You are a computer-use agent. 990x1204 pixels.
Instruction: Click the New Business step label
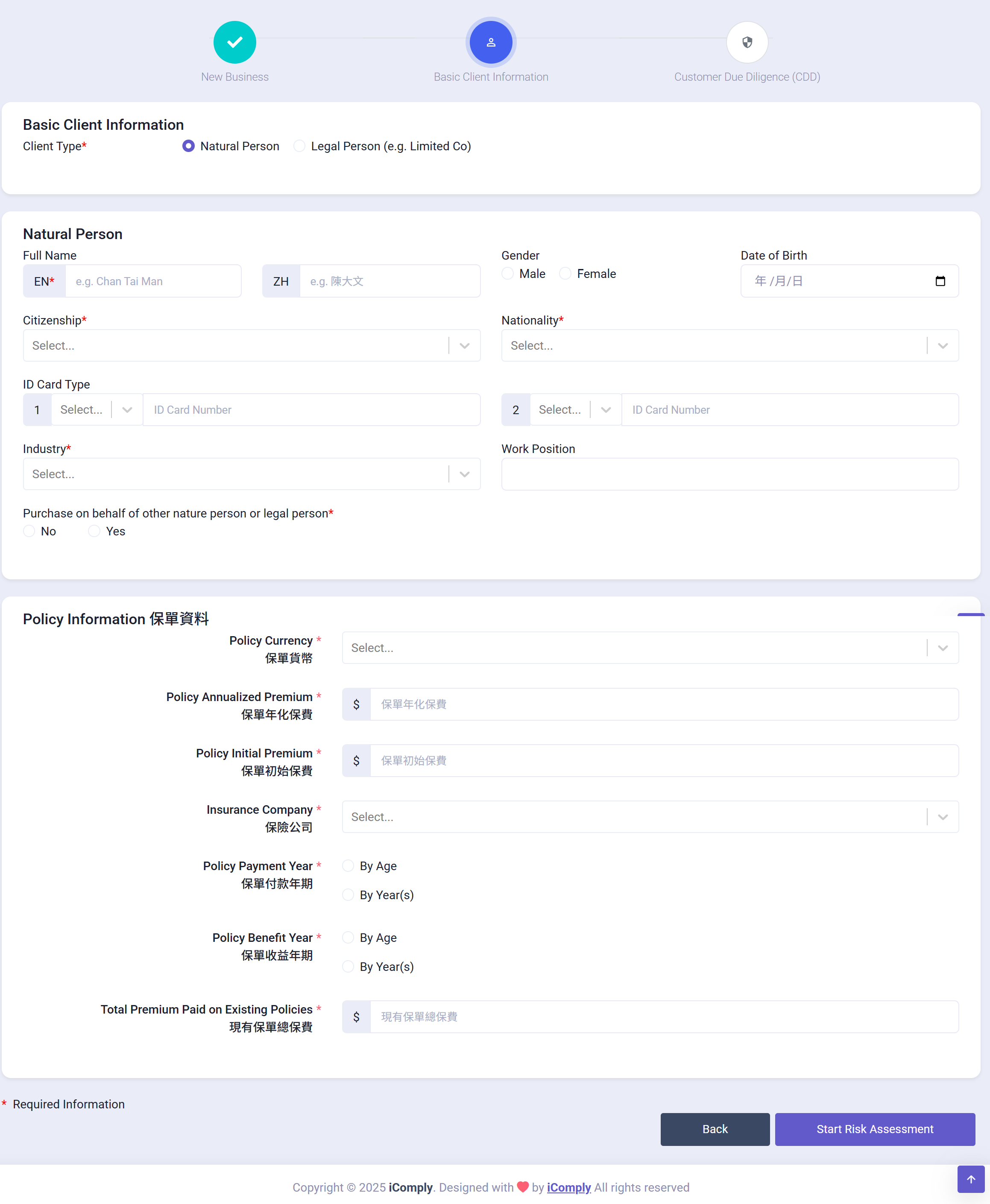234,77
